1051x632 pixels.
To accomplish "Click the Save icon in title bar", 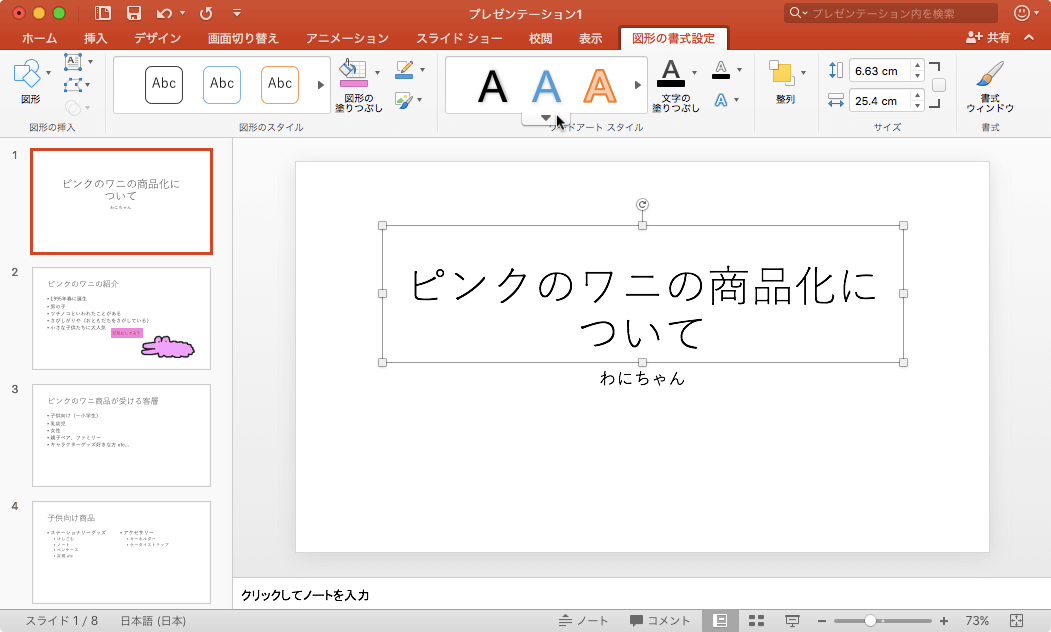I will (133, 13).
